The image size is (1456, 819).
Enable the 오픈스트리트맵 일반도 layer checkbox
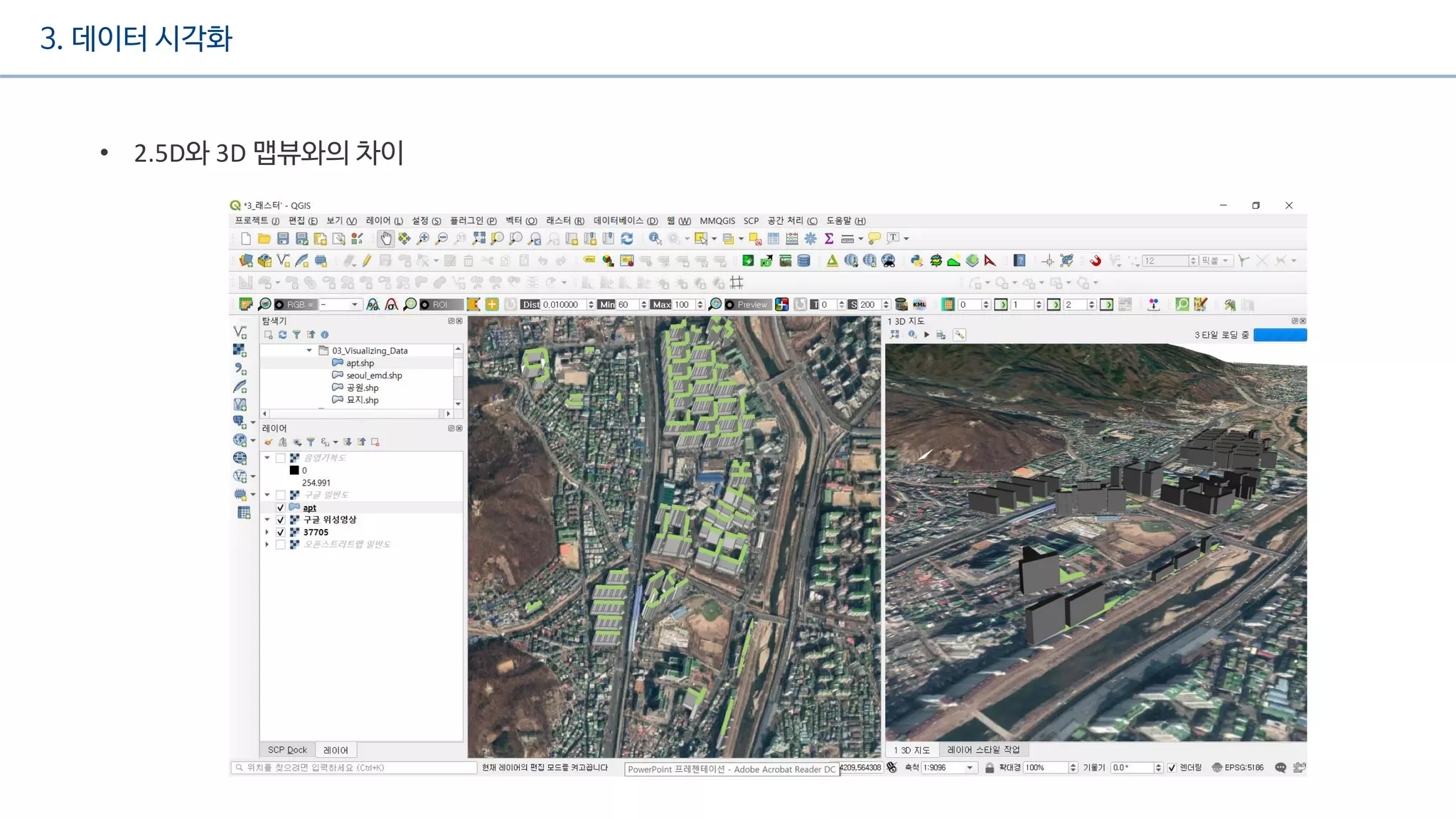(x=281, y=545)
